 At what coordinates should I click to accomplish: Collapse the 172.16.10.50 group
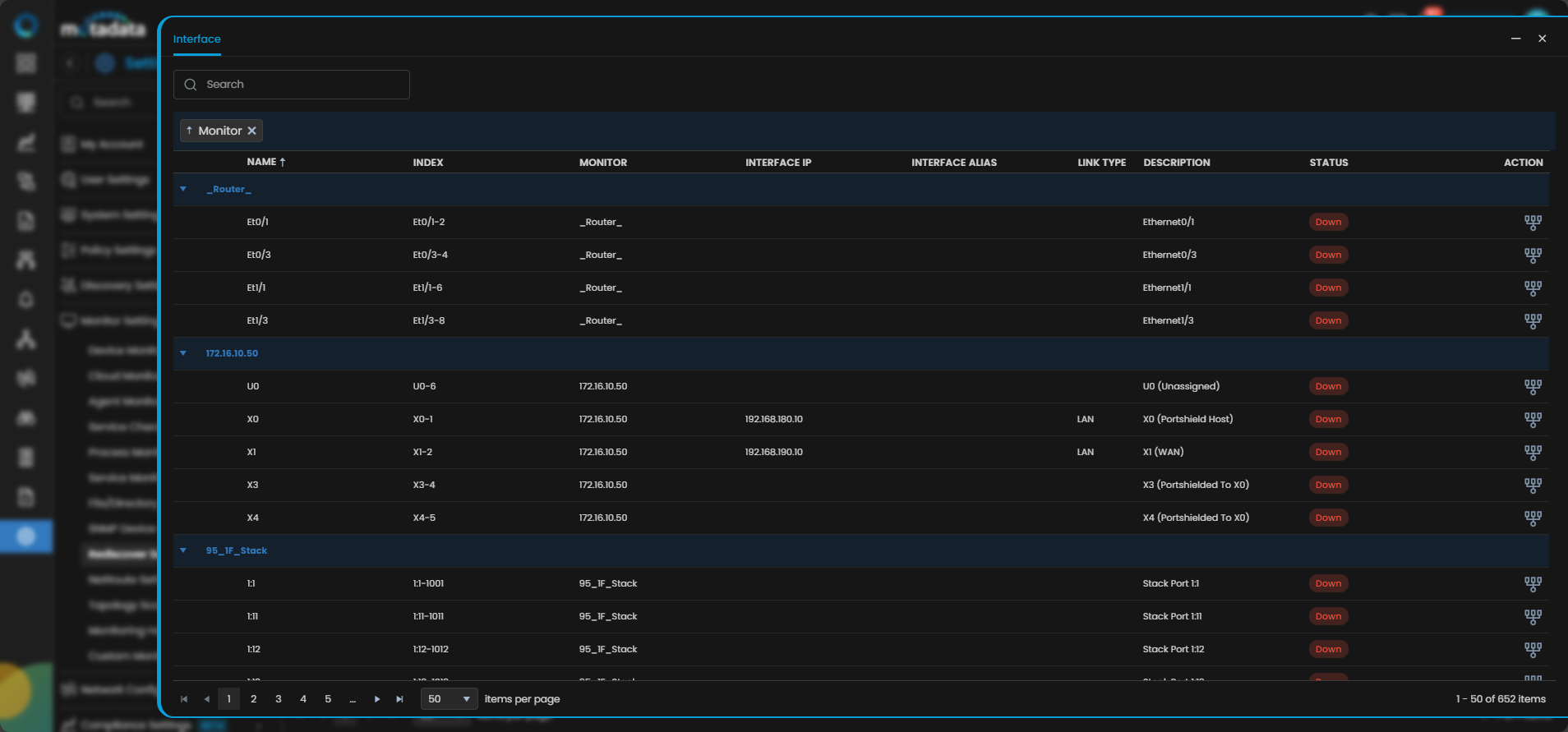pyautogui.click(x=183, y=353)
